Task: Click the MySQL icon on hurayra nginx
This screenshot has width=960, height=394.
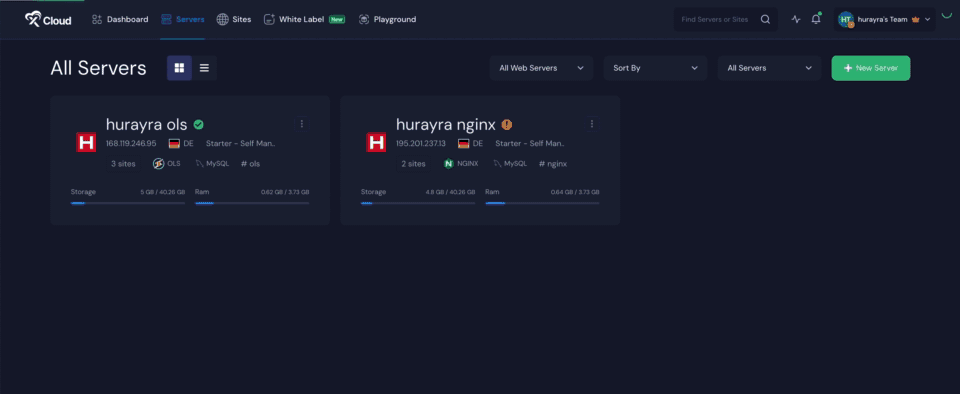Action: click(x=497, y=164)
